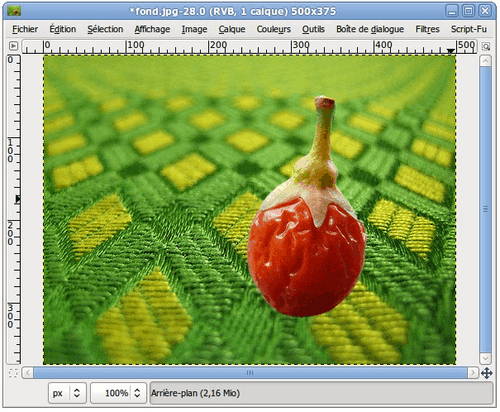Click the zoom-on-resize magnifier icon
This screenshot has width=500, height=412.
tap(486, 46)
